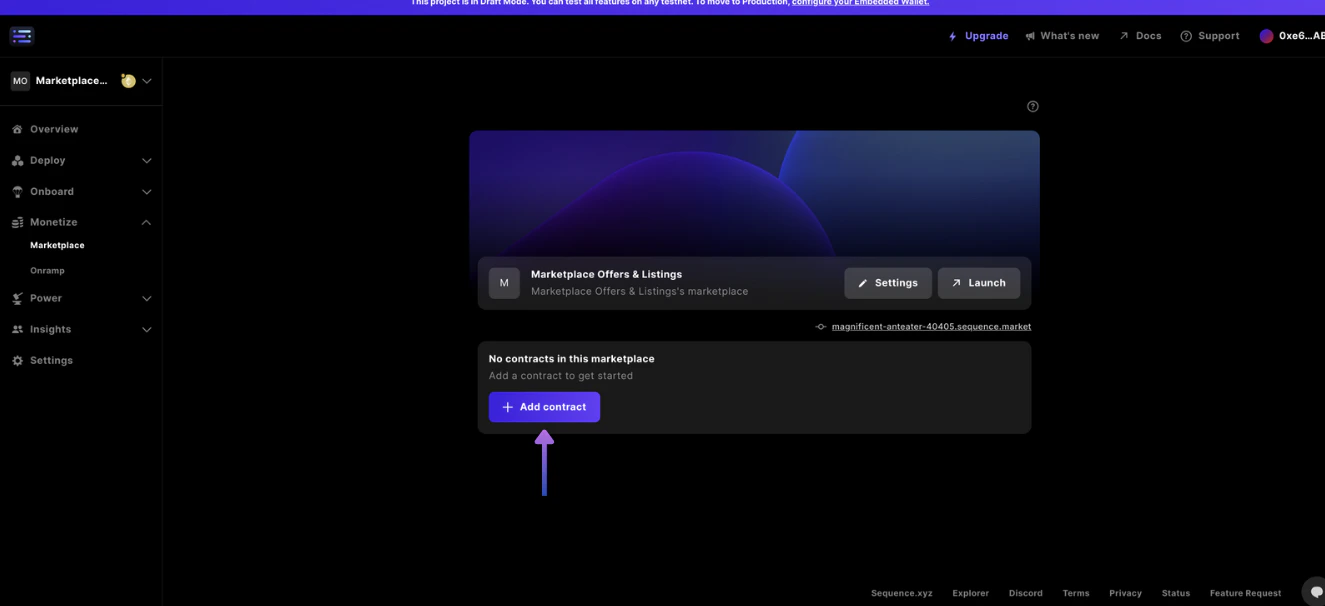1325x606 pixels.
Task: Click the Insights people icon in sidebar
Action: [15, 328]
